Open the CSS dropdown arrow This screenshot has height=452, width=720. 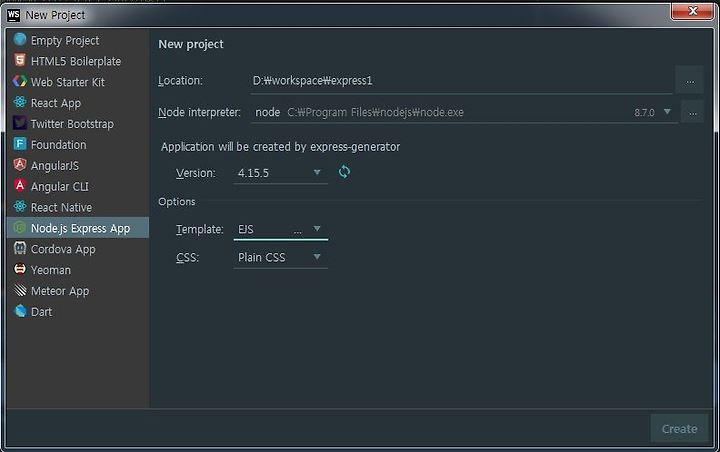317,256
